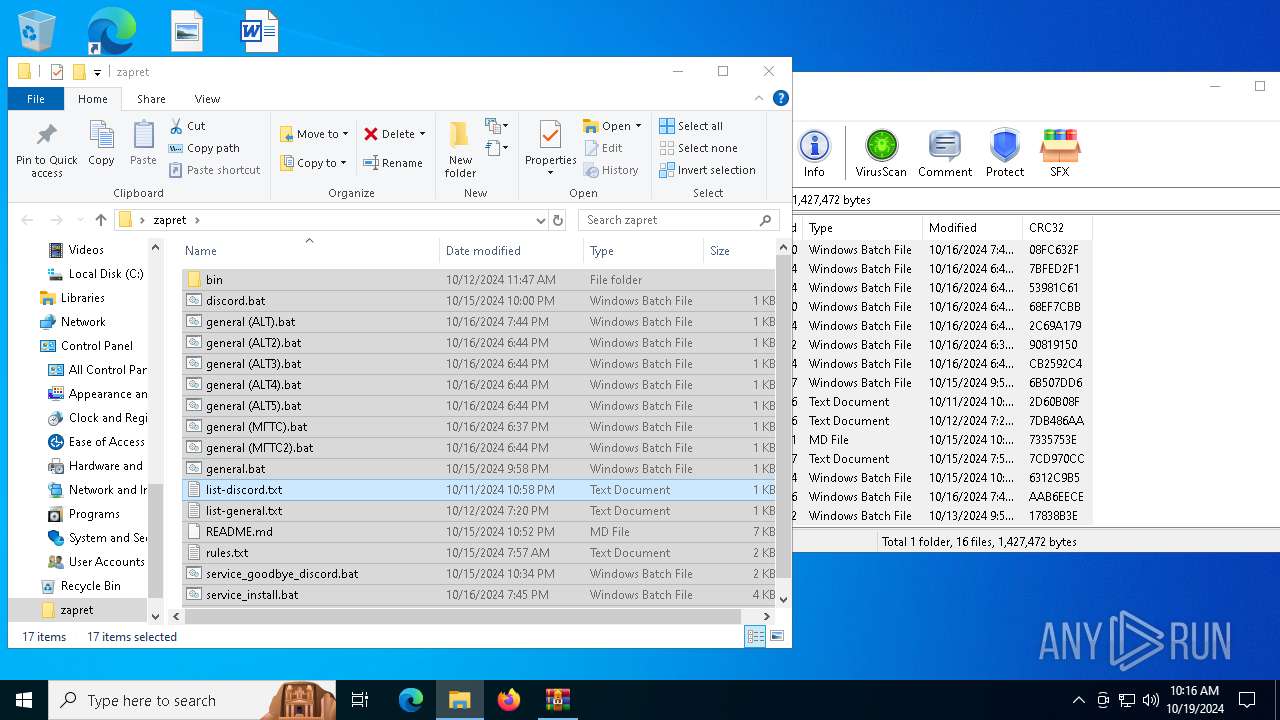Select the bin folder
This screenshot has width=1280, height=720.
[x=478, y=280]
